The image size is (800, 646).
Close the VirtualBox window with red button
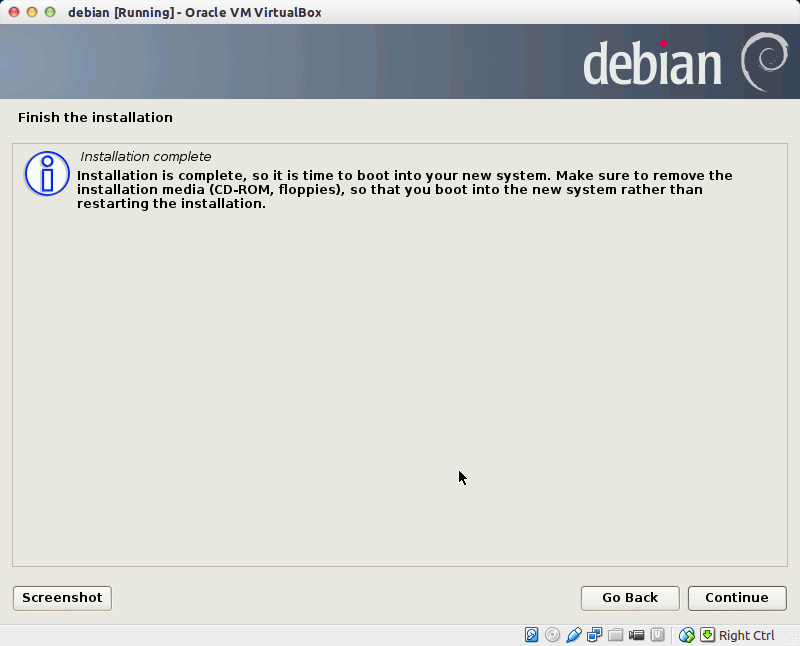pos(14,12)
